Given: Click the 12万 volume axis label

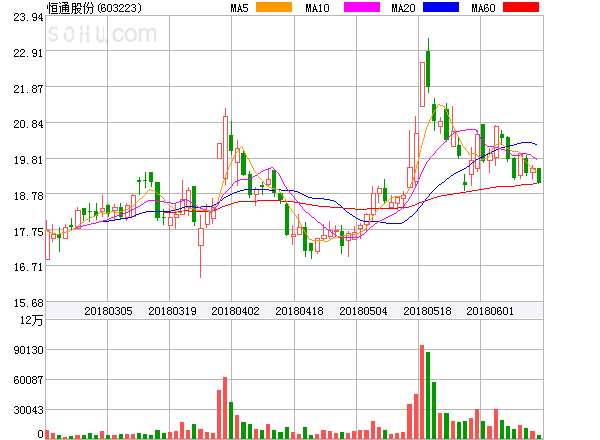Looking at the screenshot, I should point(31,320).
